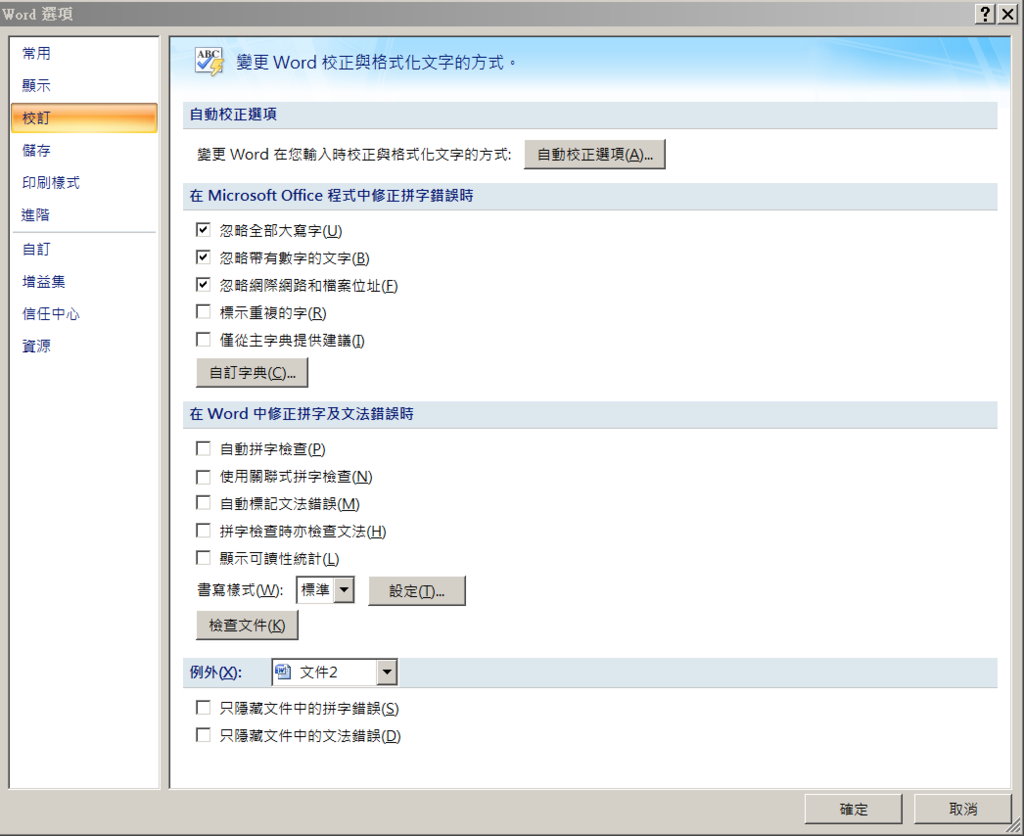Screen dimensions: 1024x836
Task: Open the 書寫樣式 dropdown arrow
Action: (x=344, y=590)
